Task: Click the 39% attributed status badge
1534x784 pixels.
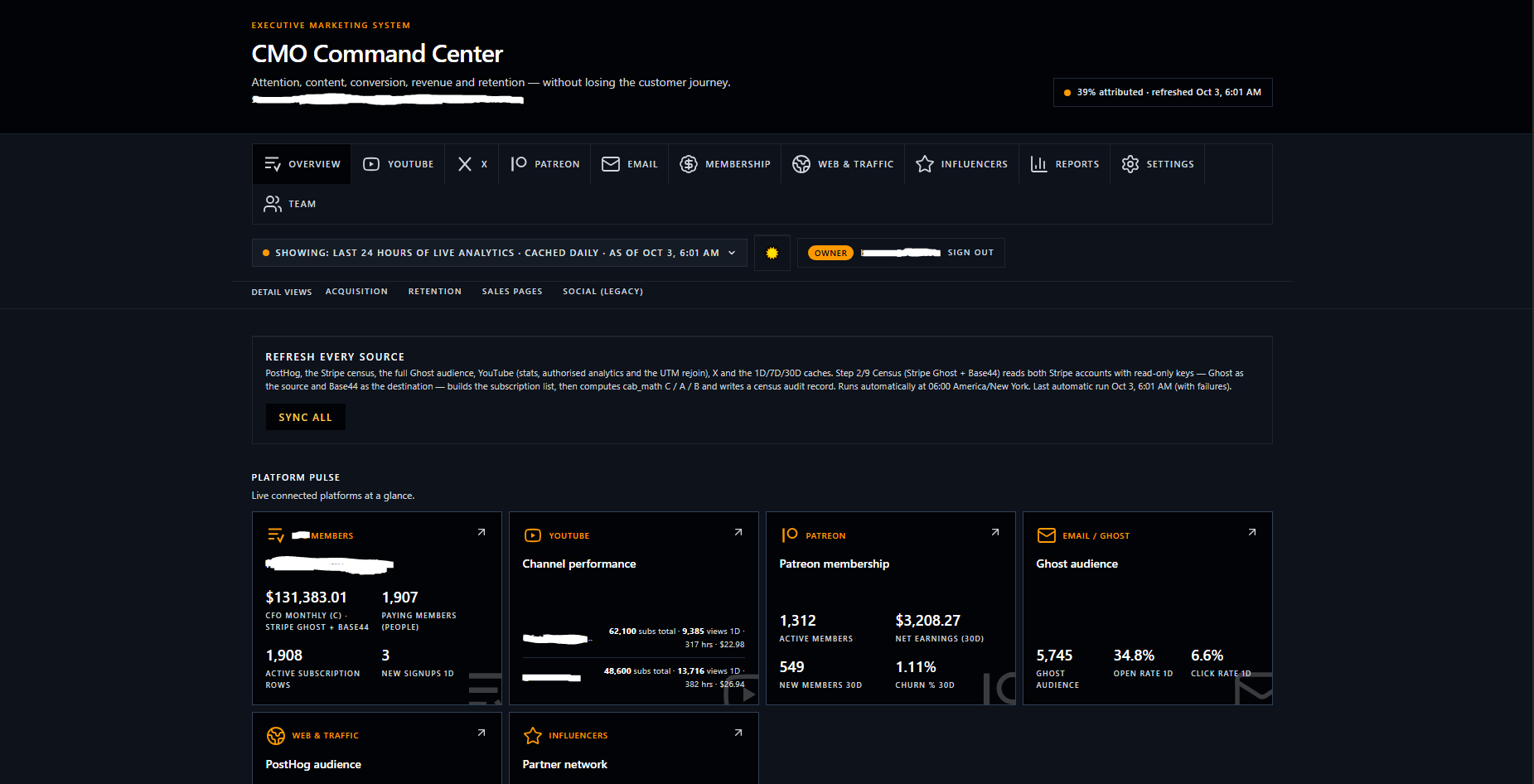Action: tap(1163, 93)
